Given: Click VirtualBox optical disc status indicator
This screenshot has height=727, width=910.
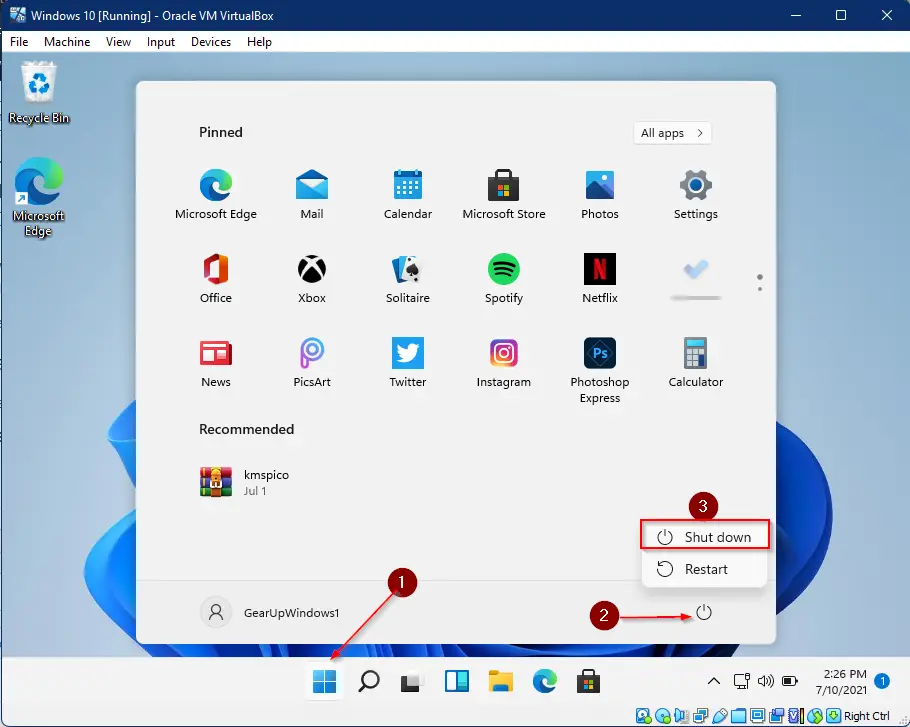Looking at the screenshot, I should (662, 715).
